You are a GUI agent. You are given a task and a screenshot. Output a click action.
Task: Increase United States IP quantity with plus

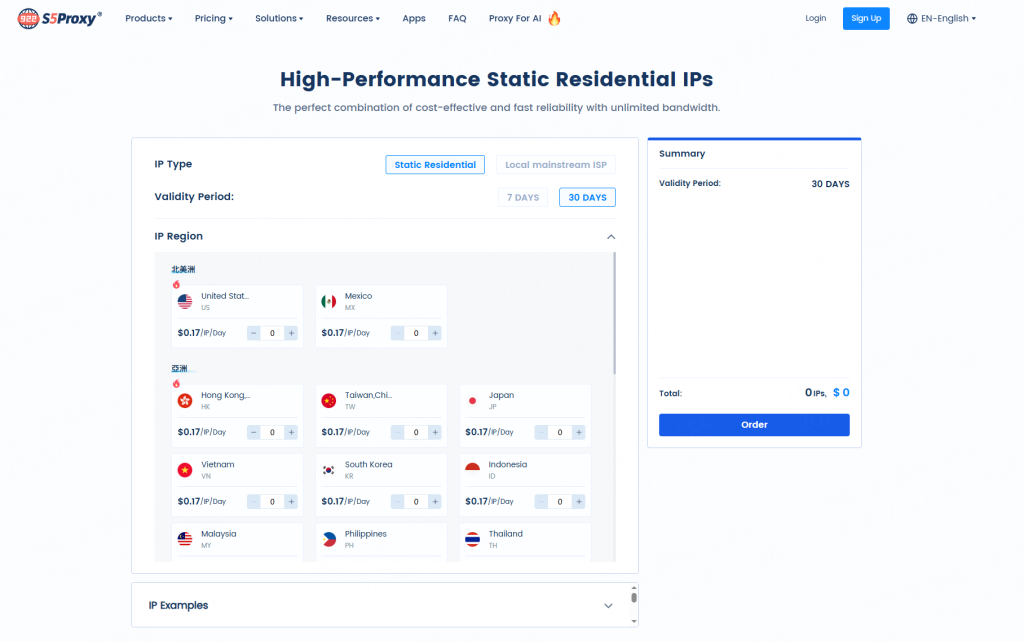point(291,333)
